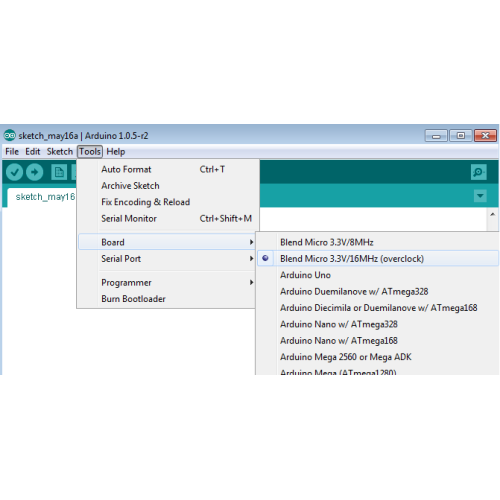Viewport: 500px width, 500px height.
Task: Click the New sketch toolbar icon
Action: click(x=59, y=172)
